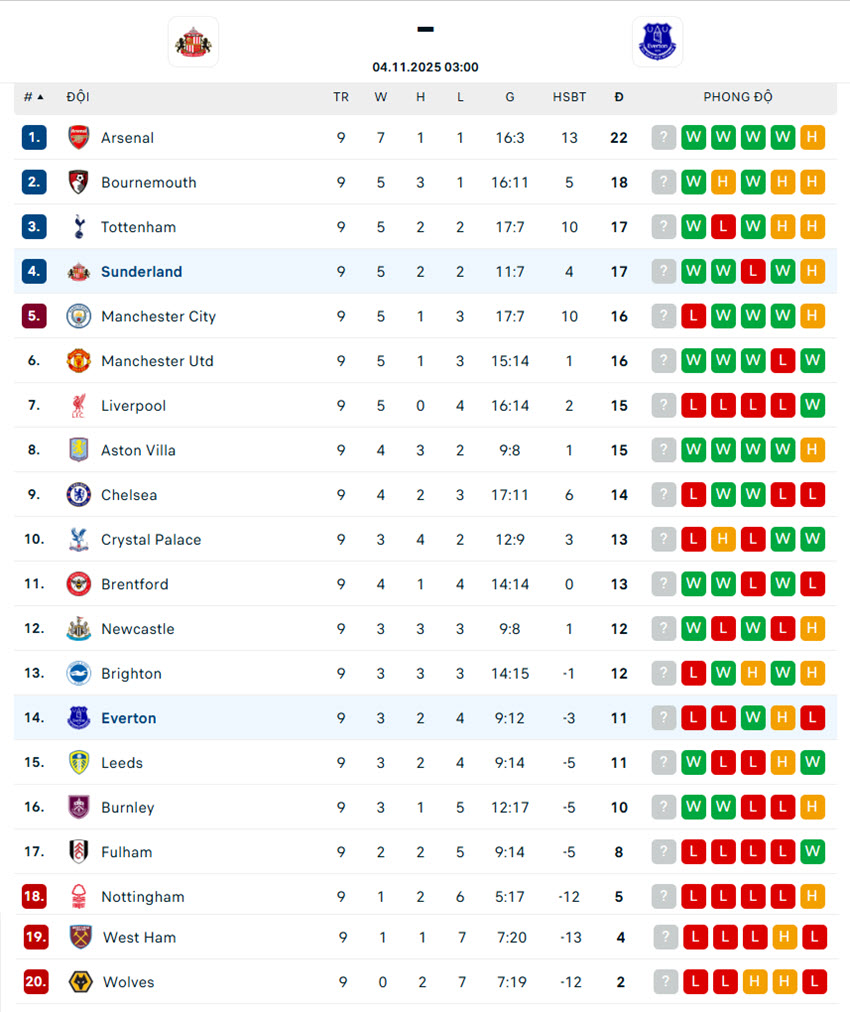850x1012 pixels.
Task: Click the Sunderland crest in the match header
Action: (193, 42)
